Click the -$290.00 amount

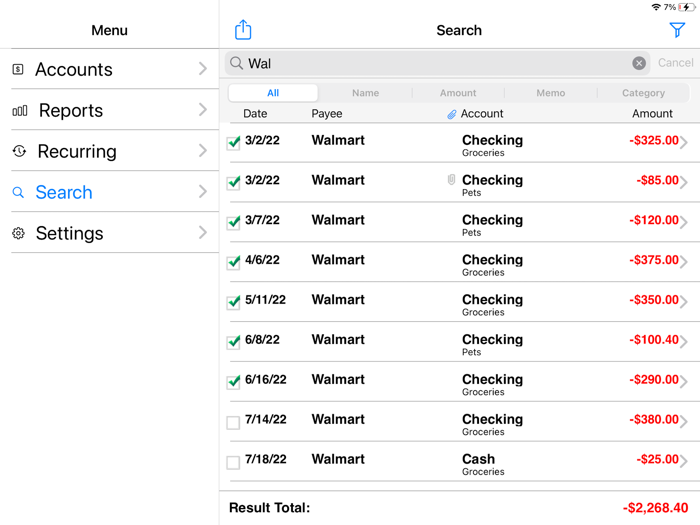(654, 379)
